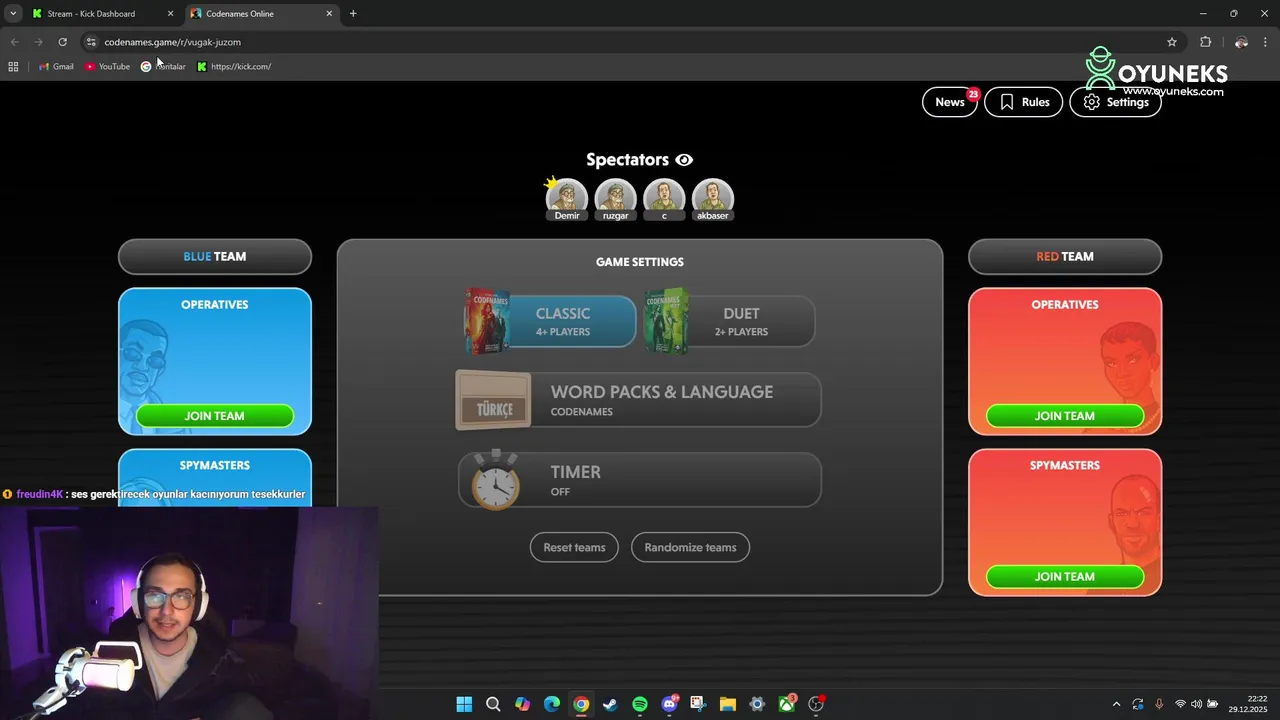
Task: Click the stopwatch timer icon
Action: (496, 481)
